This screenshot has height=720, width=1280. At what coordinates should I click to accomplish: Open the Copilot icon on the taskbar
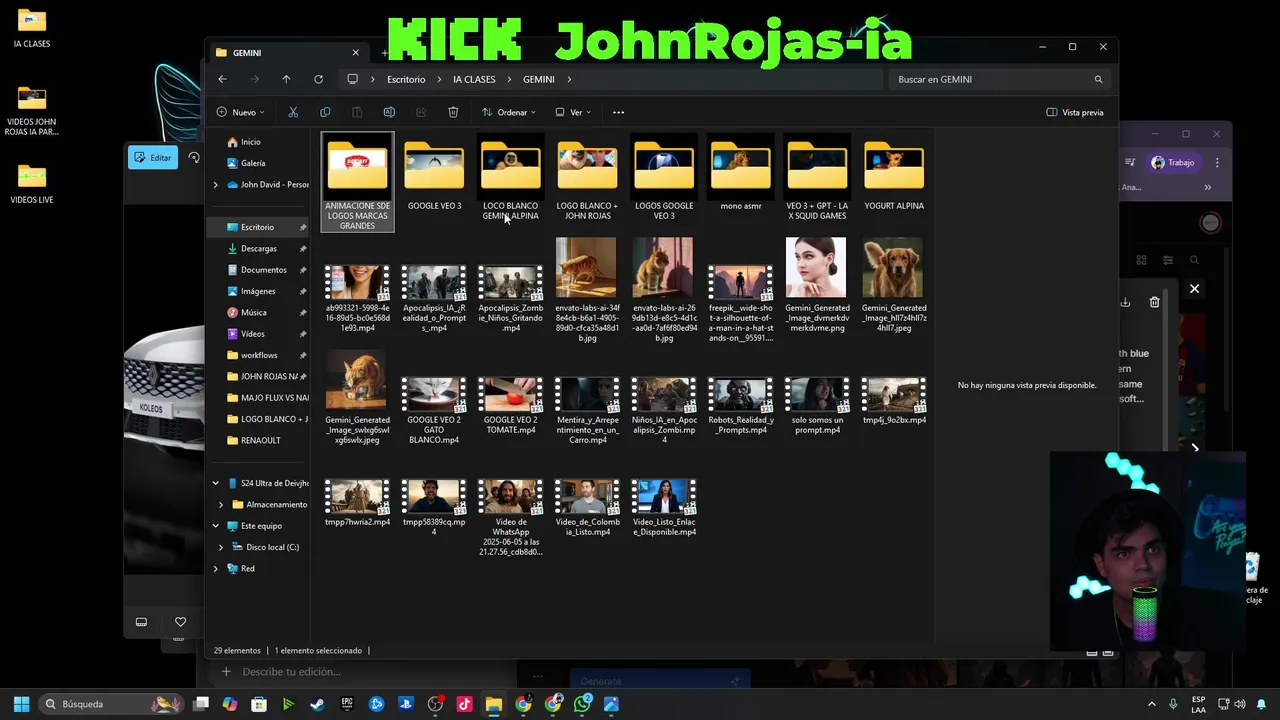coord(230,704)
